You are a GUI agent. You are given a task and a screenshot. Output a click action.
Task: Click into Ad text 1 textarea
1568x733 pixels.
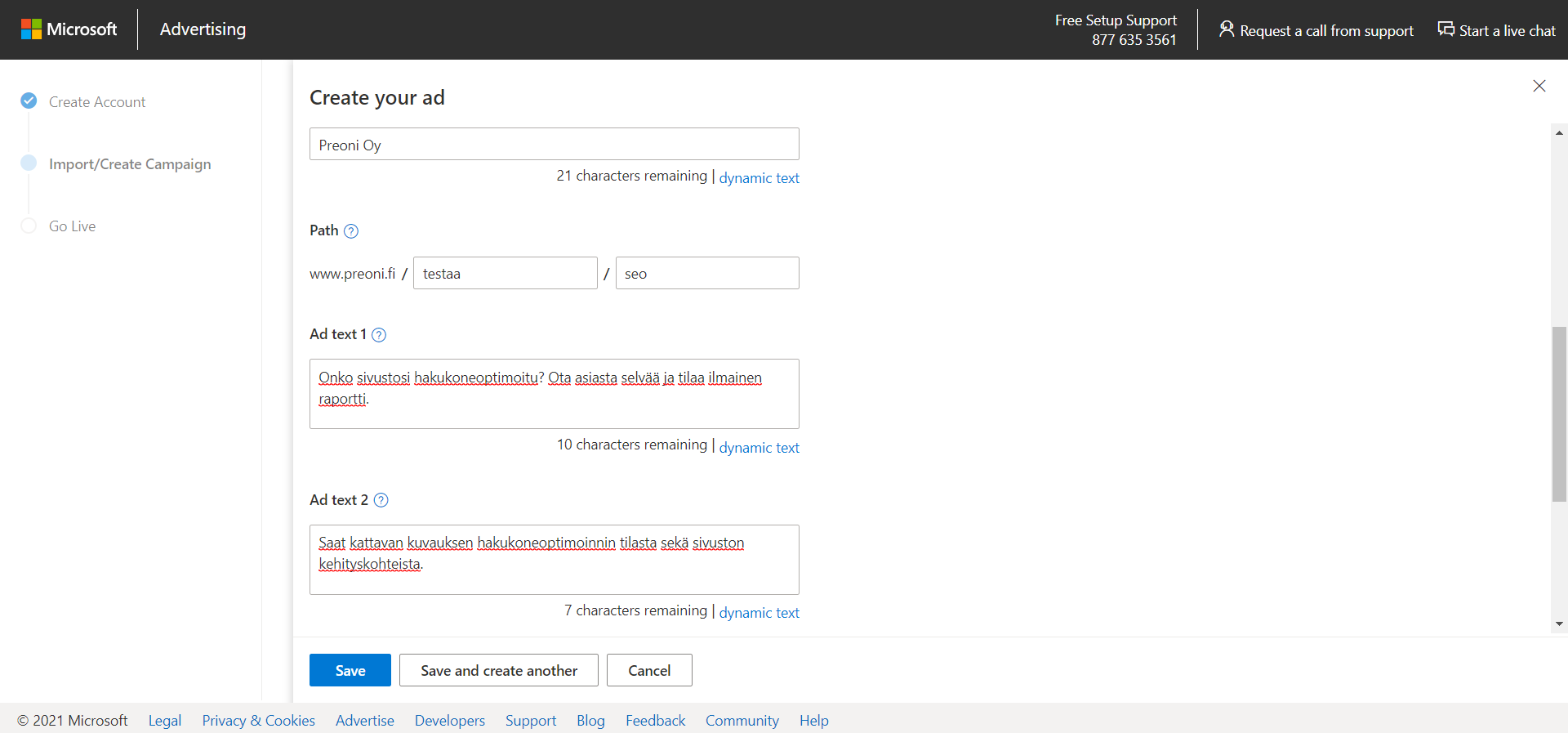coord(555,394)
